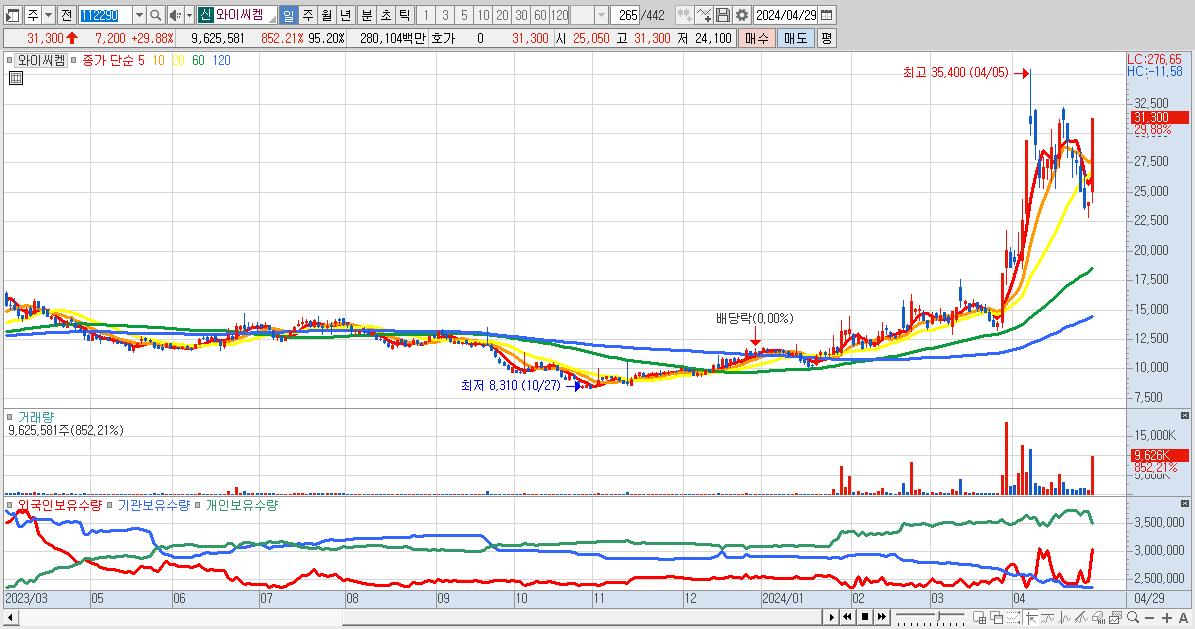The height and width of the screenshot is (629, 1195).
Task: Expand the 와이씨켐 name field corner arrow
Action: [x=272, y=19]
